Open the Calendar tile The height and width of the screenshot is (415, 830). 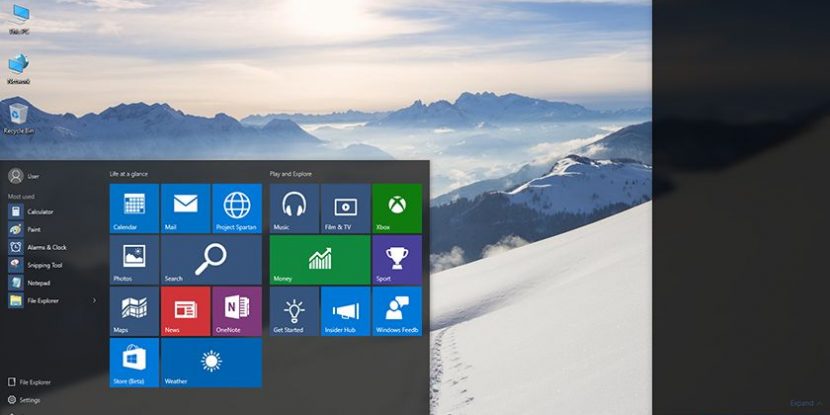coord(134,208)
